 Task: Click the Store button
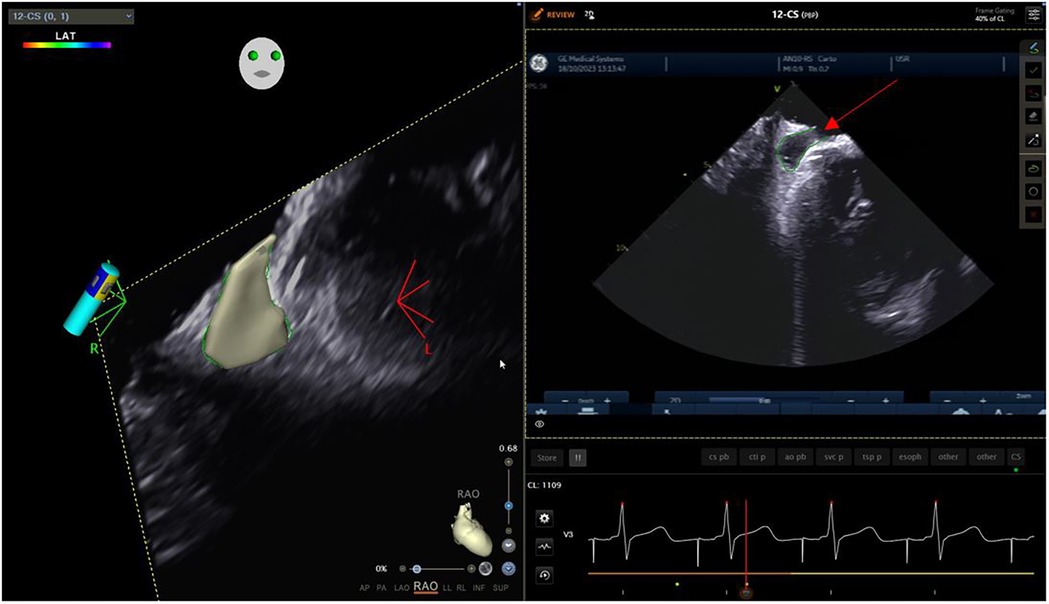click(547, 458)
